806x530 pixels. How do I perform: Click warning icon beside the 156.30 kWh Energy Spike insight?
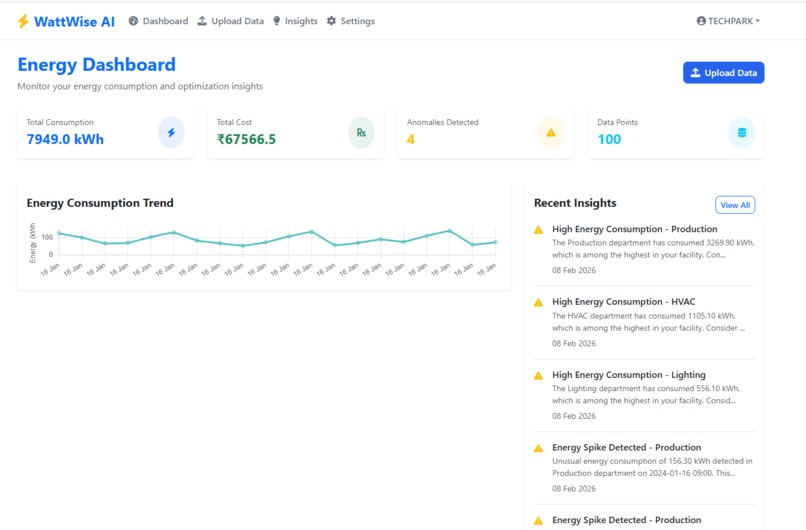(x=538, y=448)
